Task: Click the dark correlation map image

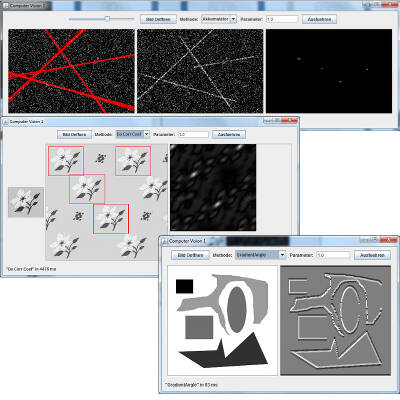Action: 213,187
